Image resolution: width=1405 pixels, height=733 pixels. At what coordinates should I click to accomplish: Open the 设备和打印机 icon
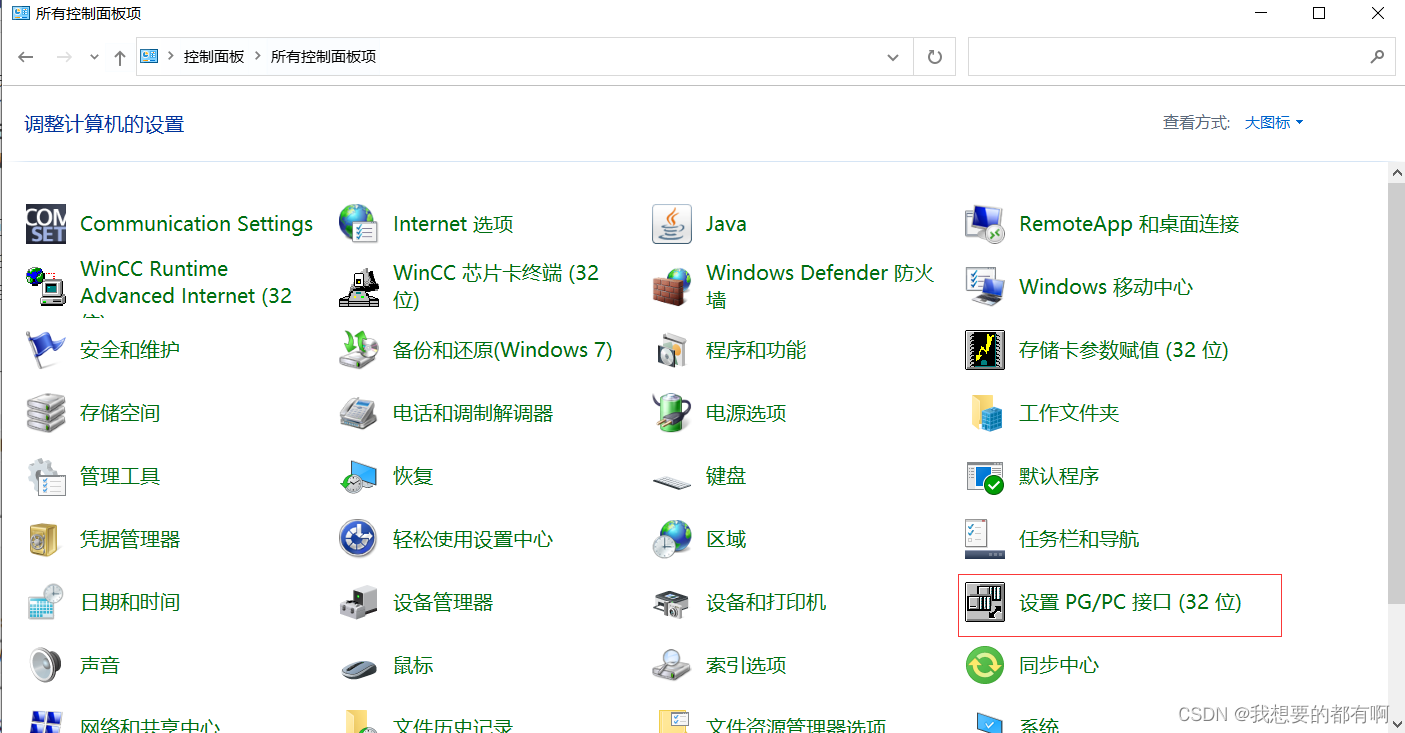coord(672,602)
